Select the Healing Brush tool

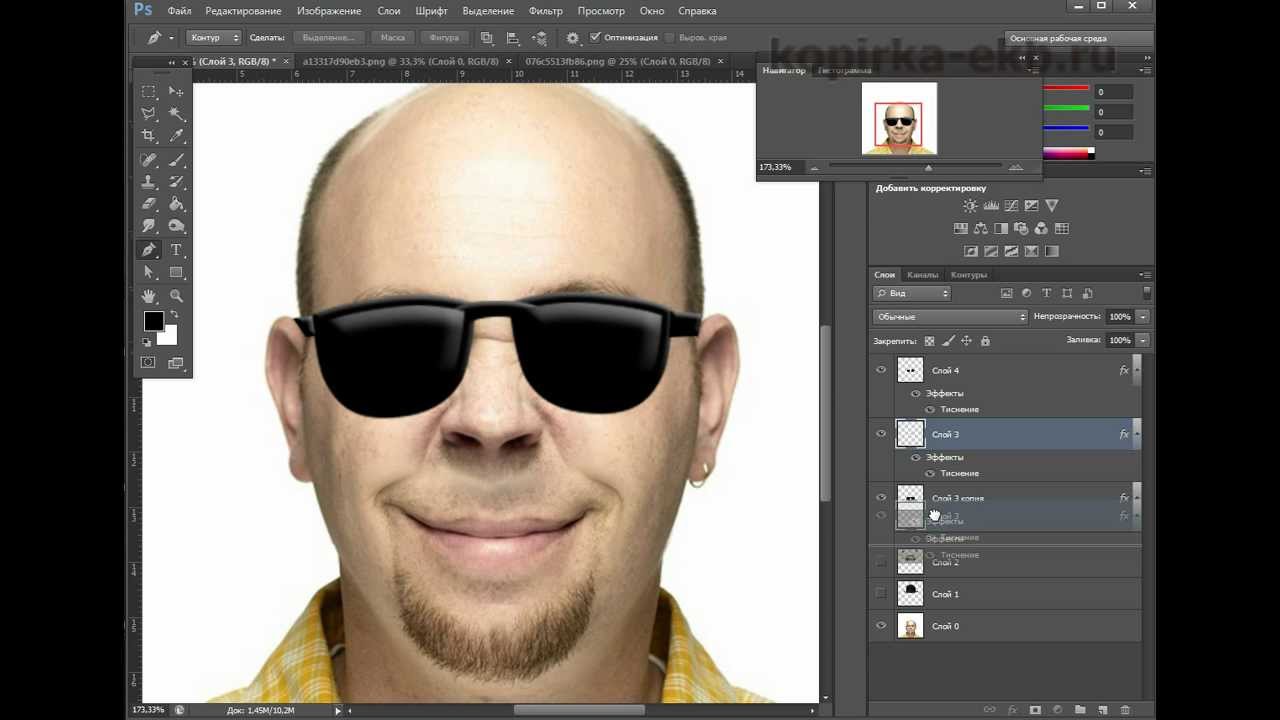point(149,160)
